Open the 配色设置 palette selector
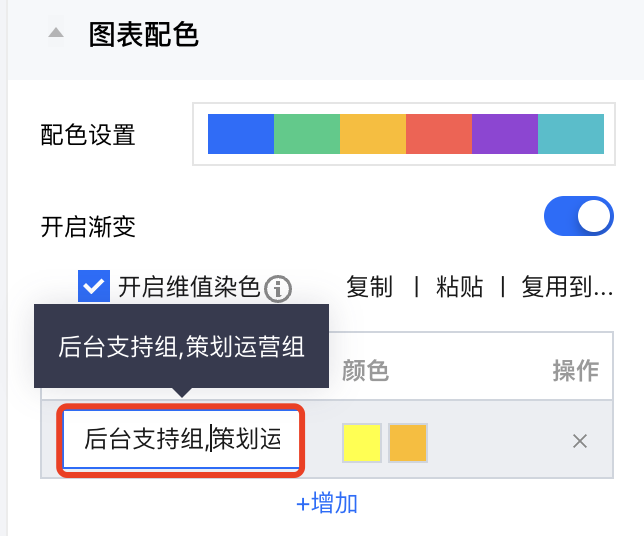The height and width of the screenshot is (536, 644). (x=405, y=134)
